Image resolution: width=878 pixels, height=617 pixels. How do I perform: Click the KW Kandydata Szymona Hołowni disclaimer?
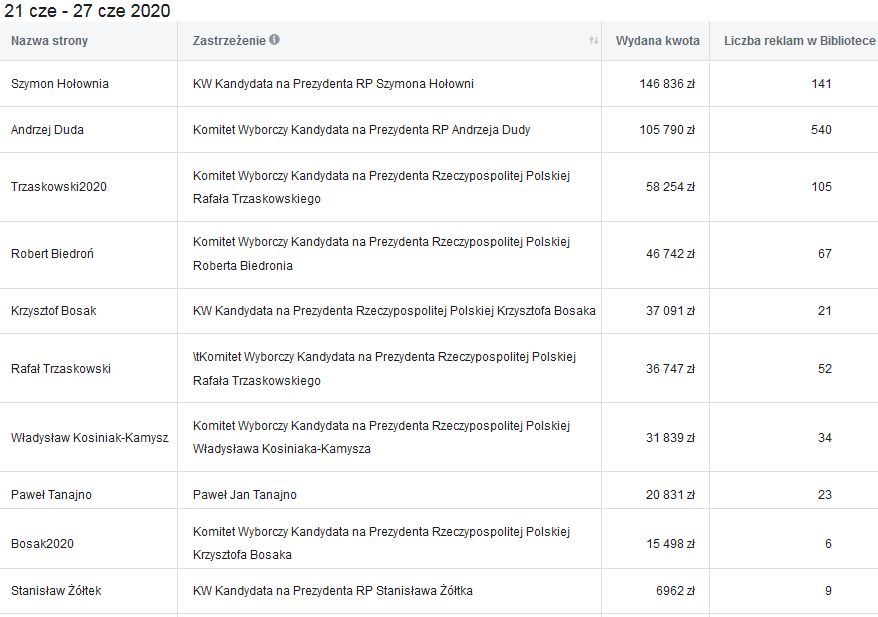pyautogui.click(x=333, y=84)
